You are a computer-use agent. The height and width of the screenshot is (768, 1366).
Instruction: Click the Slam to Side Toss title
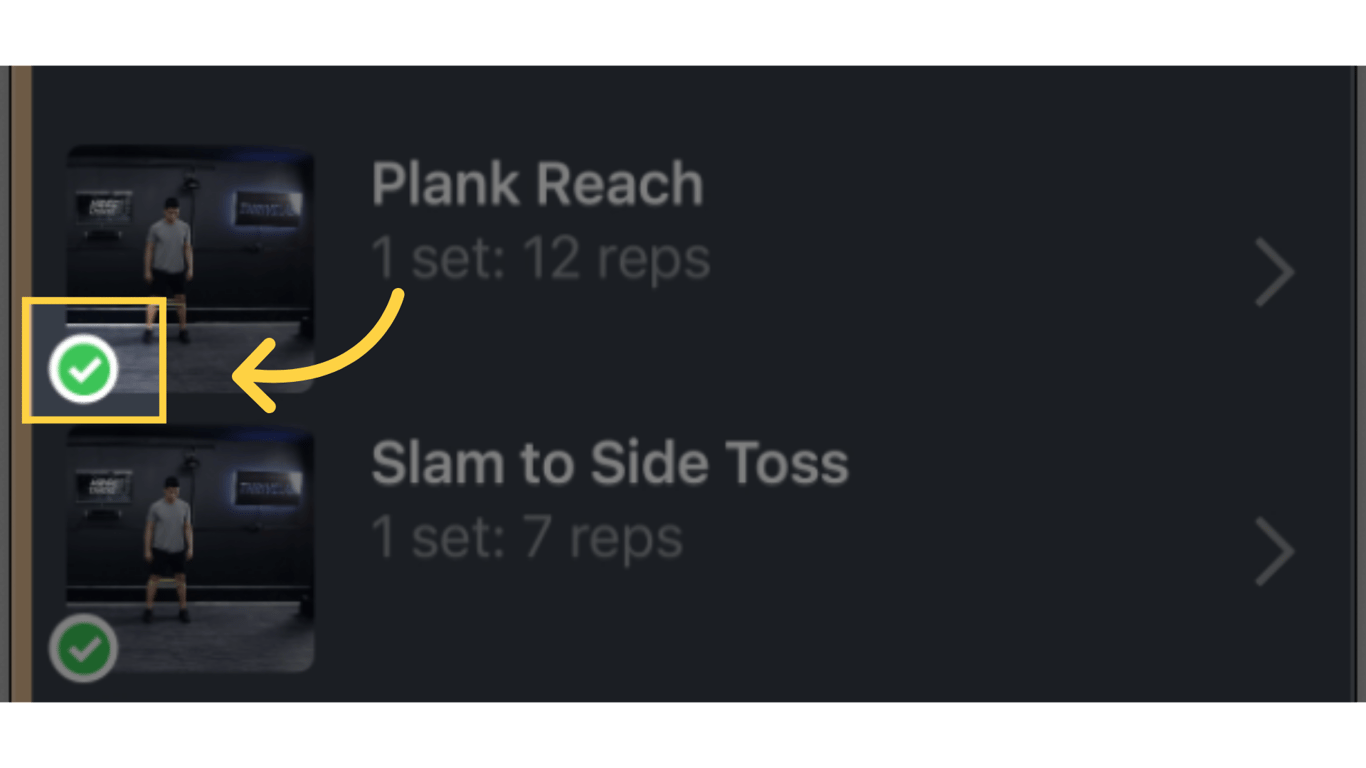click(609, 464)
